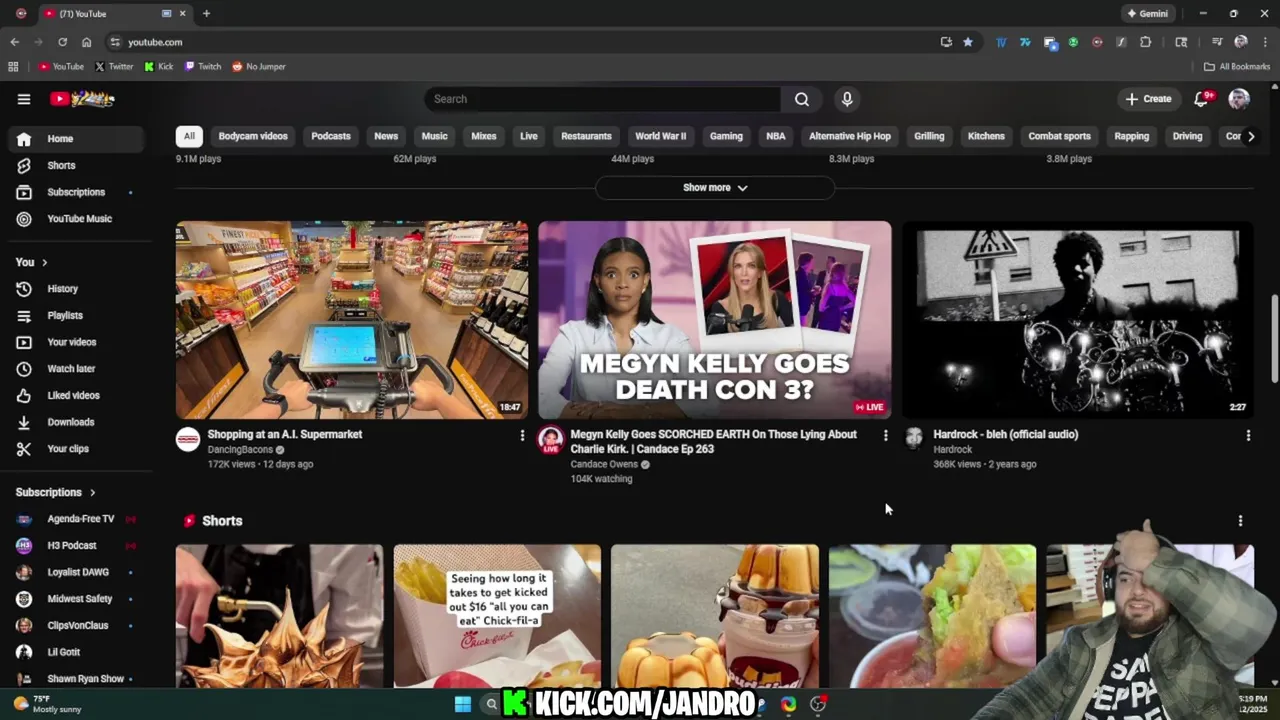Viewport: 1280px width, 720px height.
Task: Open History in sidebar
Action: tap(75, 289)
